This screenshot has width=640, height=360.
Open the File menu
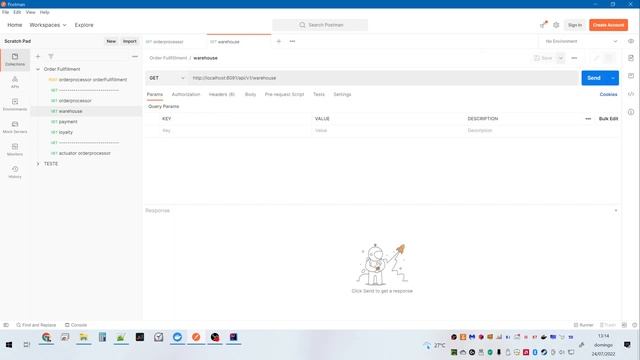click(5, 12)
